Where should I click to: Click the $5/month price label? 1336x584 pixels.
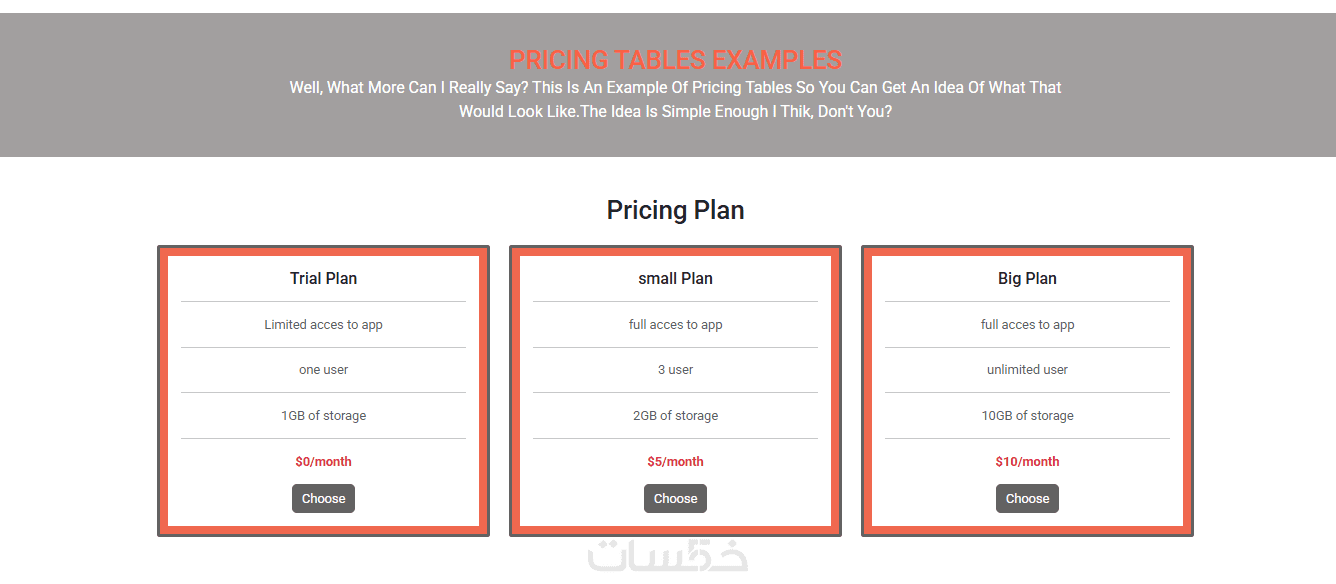[675, 461]
